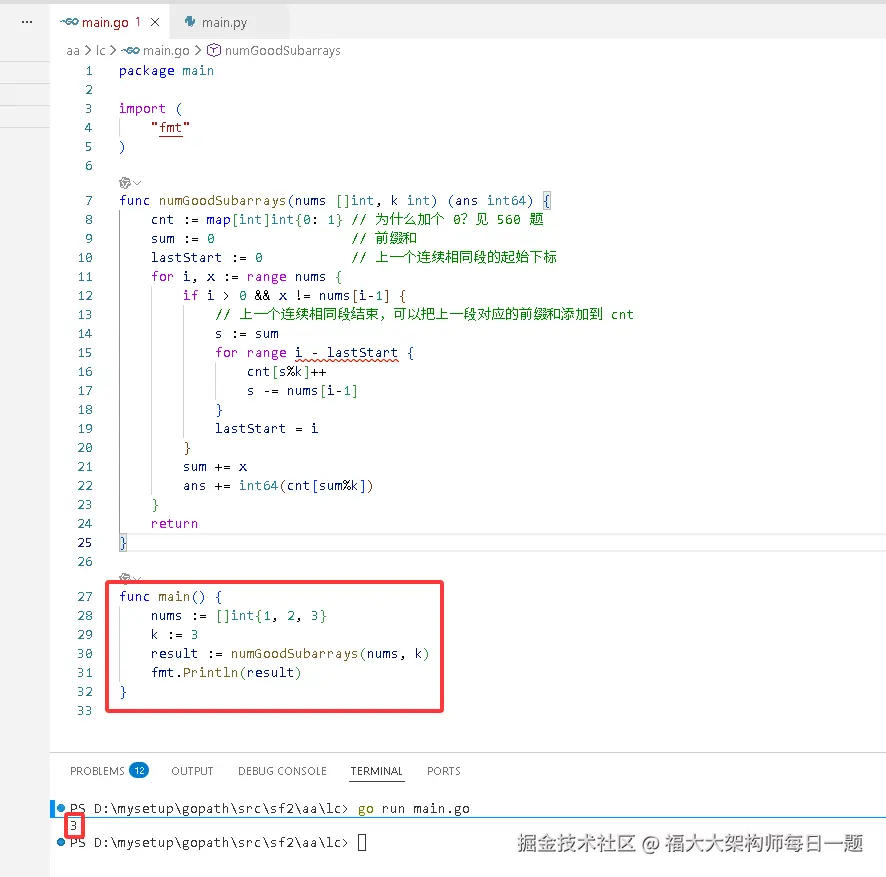886x877 pixels.
Task: Click the run codelens icon above numGoodSubarrays
Action: pos(123,182)
